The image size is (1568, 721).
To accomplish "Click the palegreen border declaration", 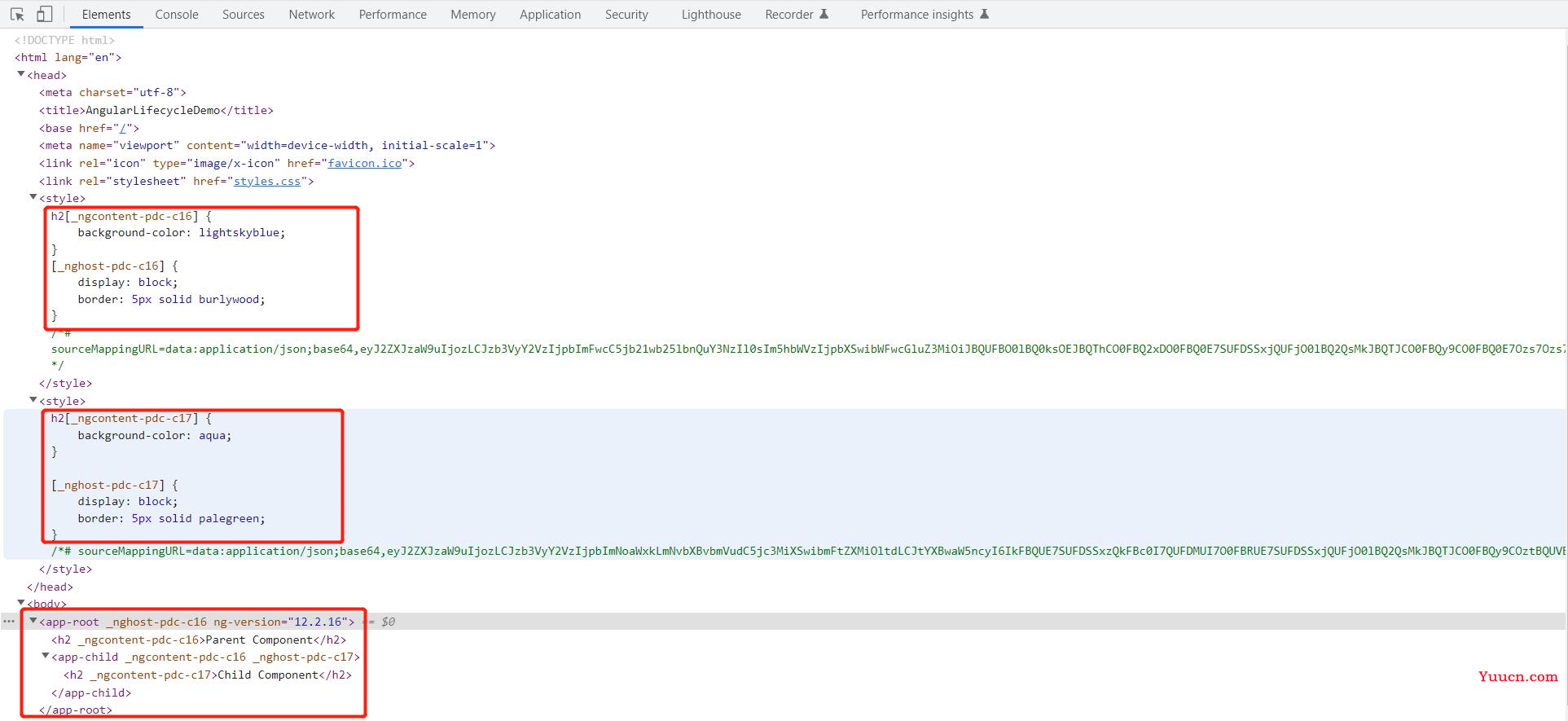I will (172, 518).
